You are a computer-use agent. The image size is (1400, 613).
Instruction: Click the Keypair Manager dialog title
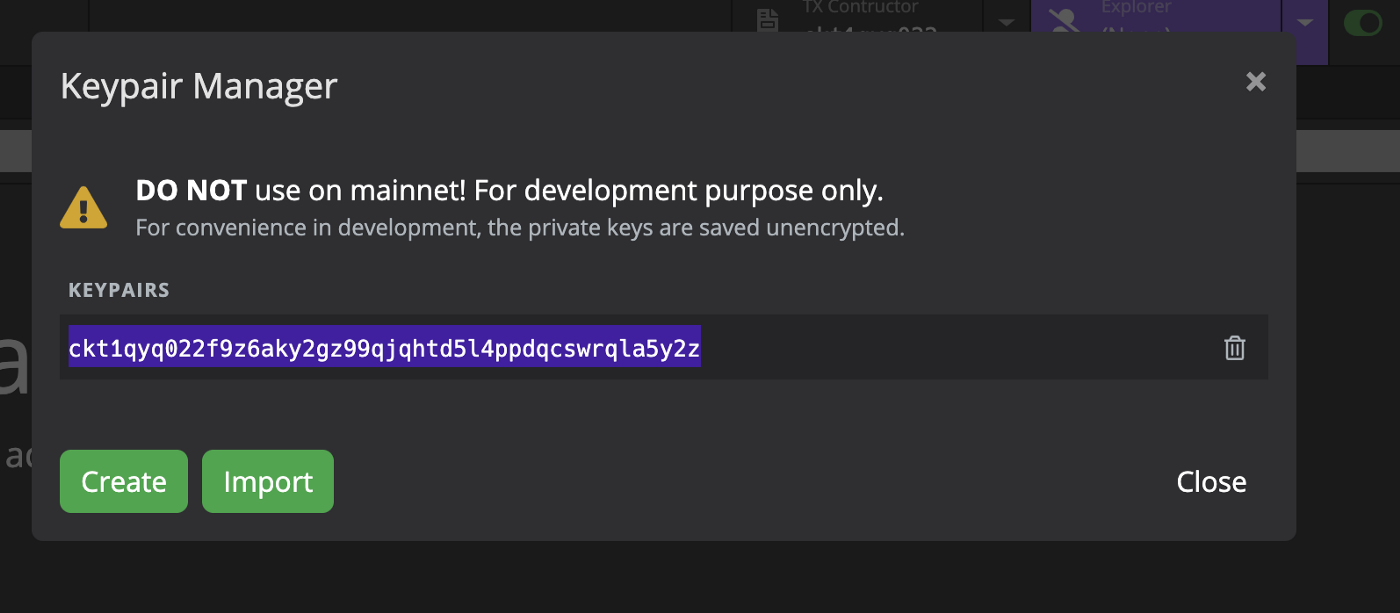[199, 86]
